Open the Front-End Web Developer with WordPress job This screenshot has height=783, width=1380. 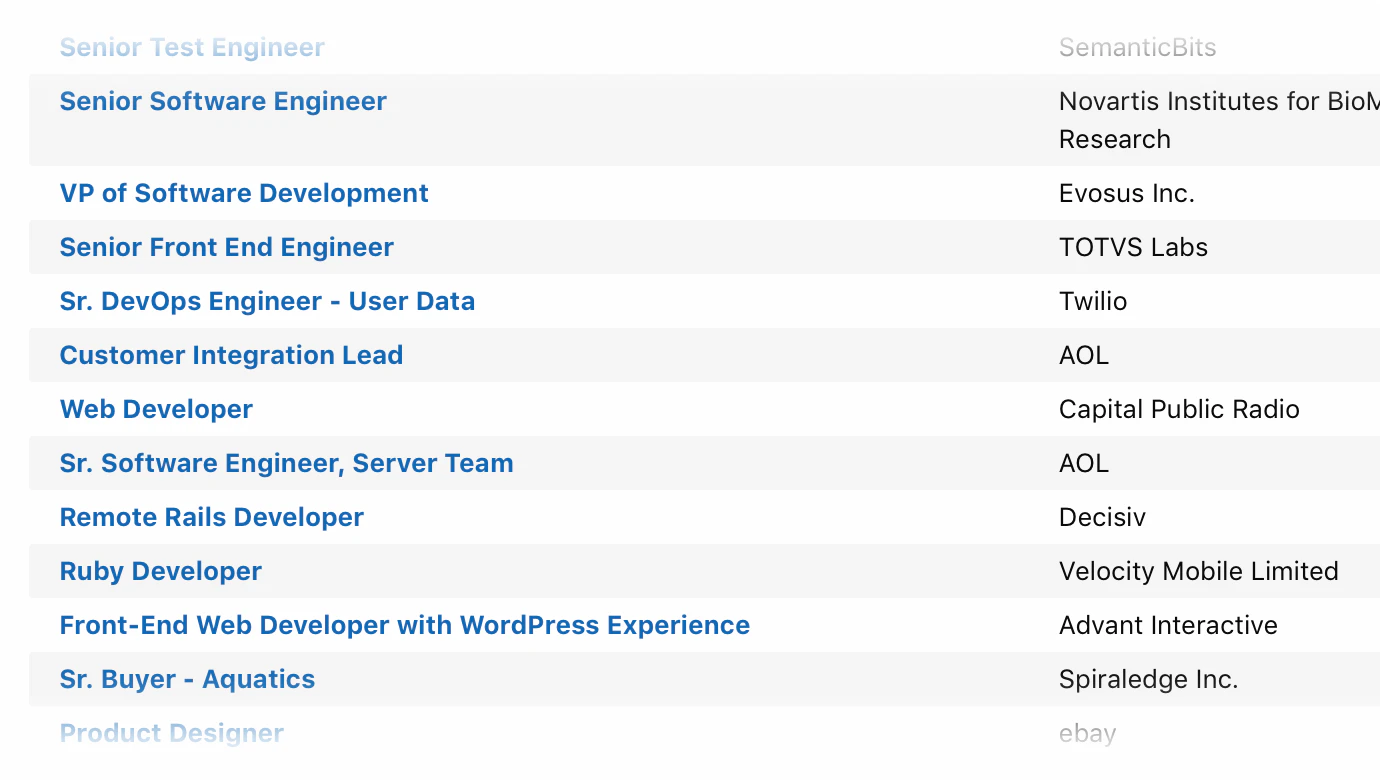tap(405, 625)
